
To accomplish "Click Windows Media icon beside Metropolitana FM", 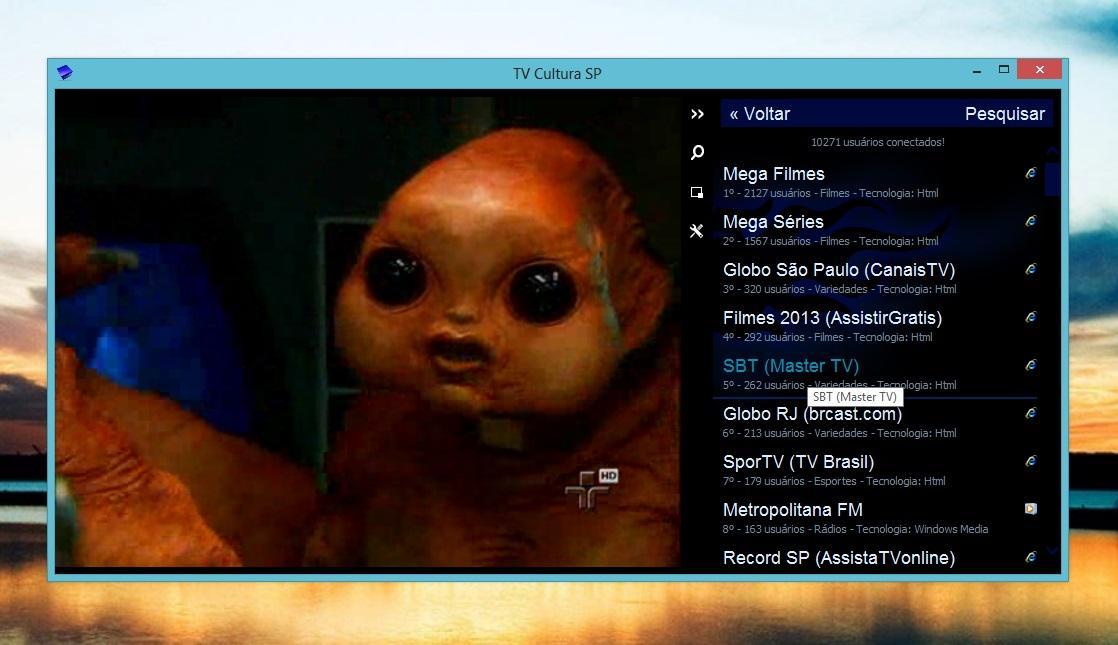I will tap(1031, 508).
